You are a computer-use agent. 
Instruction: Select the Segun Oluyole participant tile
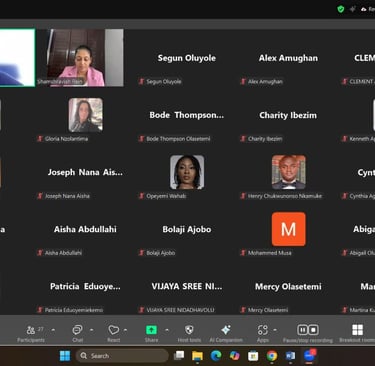(x=187, y=58)
